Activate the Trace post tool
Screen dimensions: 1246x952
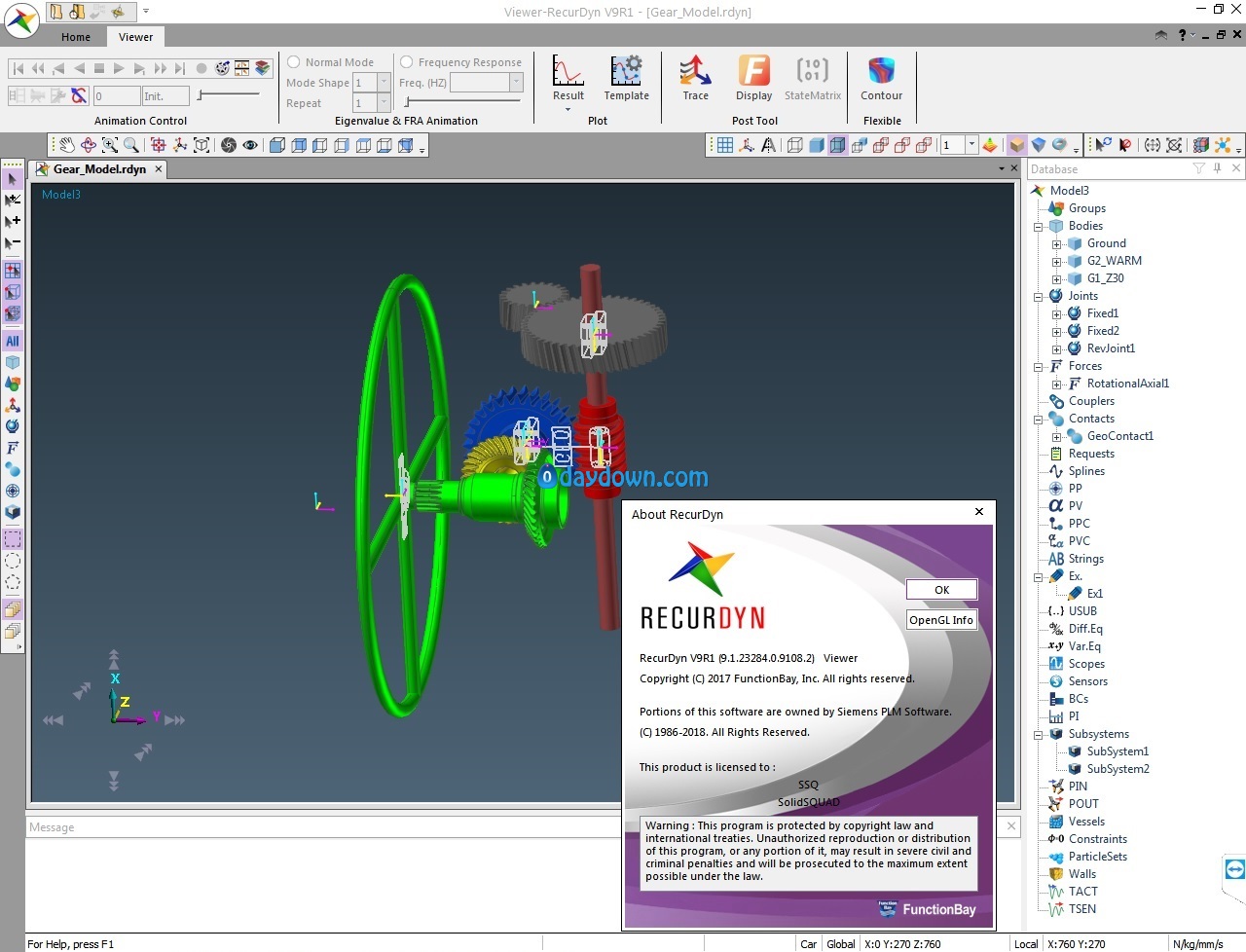695,78
